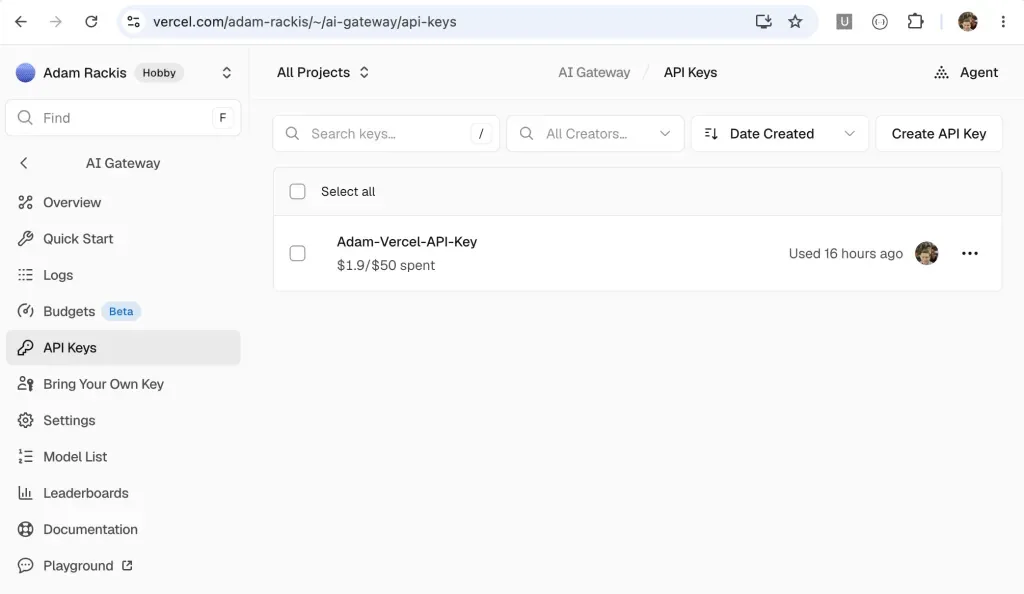
Task: Expand the All Projects selector
Action: click(323, 72)
